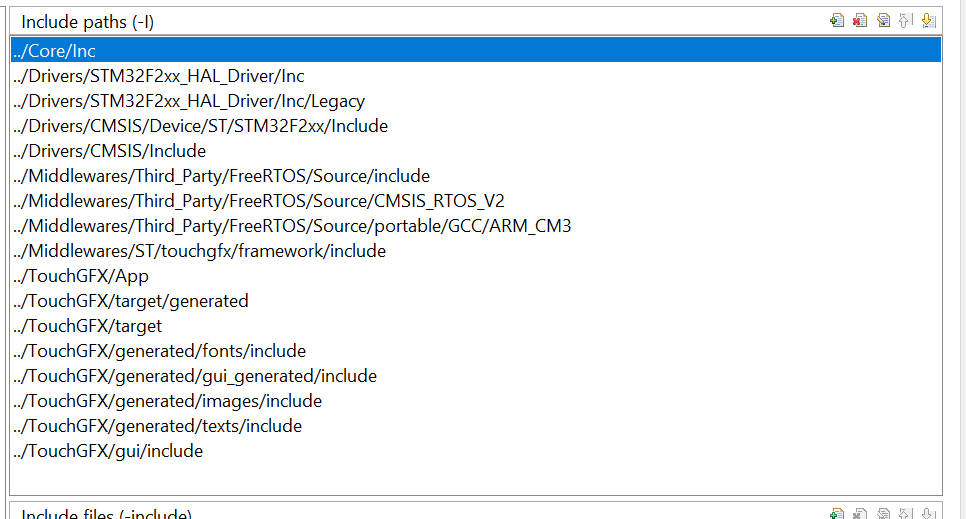This screenshot has height=519, width=966.
Task: Add a new include path entry
Action: (x=837, y=21)
